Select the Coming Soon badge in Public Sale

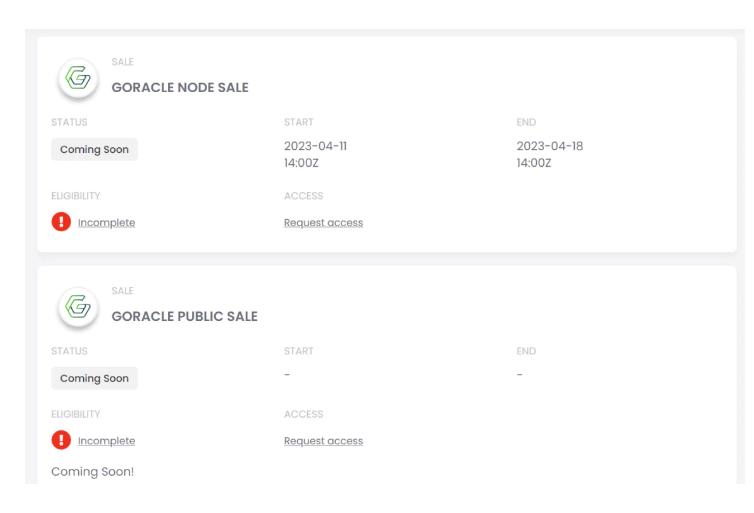click(94, 378)
